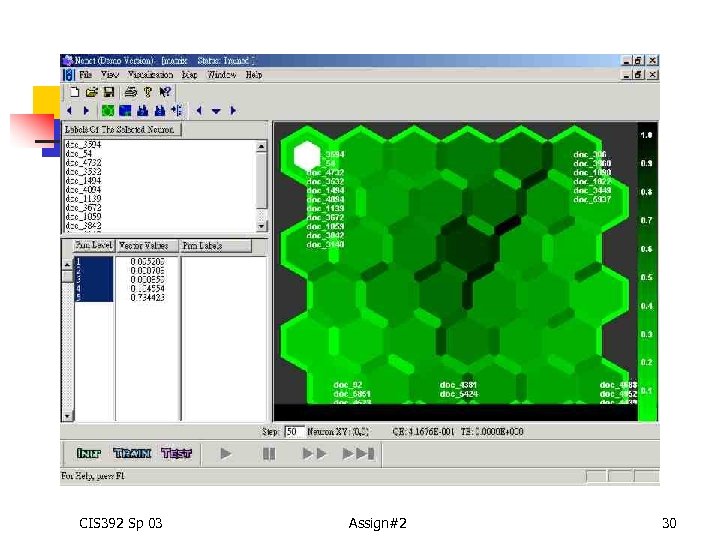
Task: Click the up arrow of the labels list scrollbar
Action: [x=261, y=146]
